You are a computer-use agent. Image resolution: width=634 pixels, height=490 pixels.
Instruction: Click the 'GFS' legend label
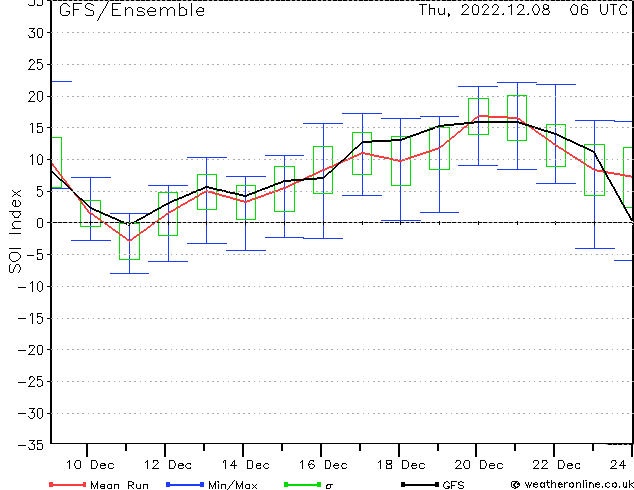point(453,485)
